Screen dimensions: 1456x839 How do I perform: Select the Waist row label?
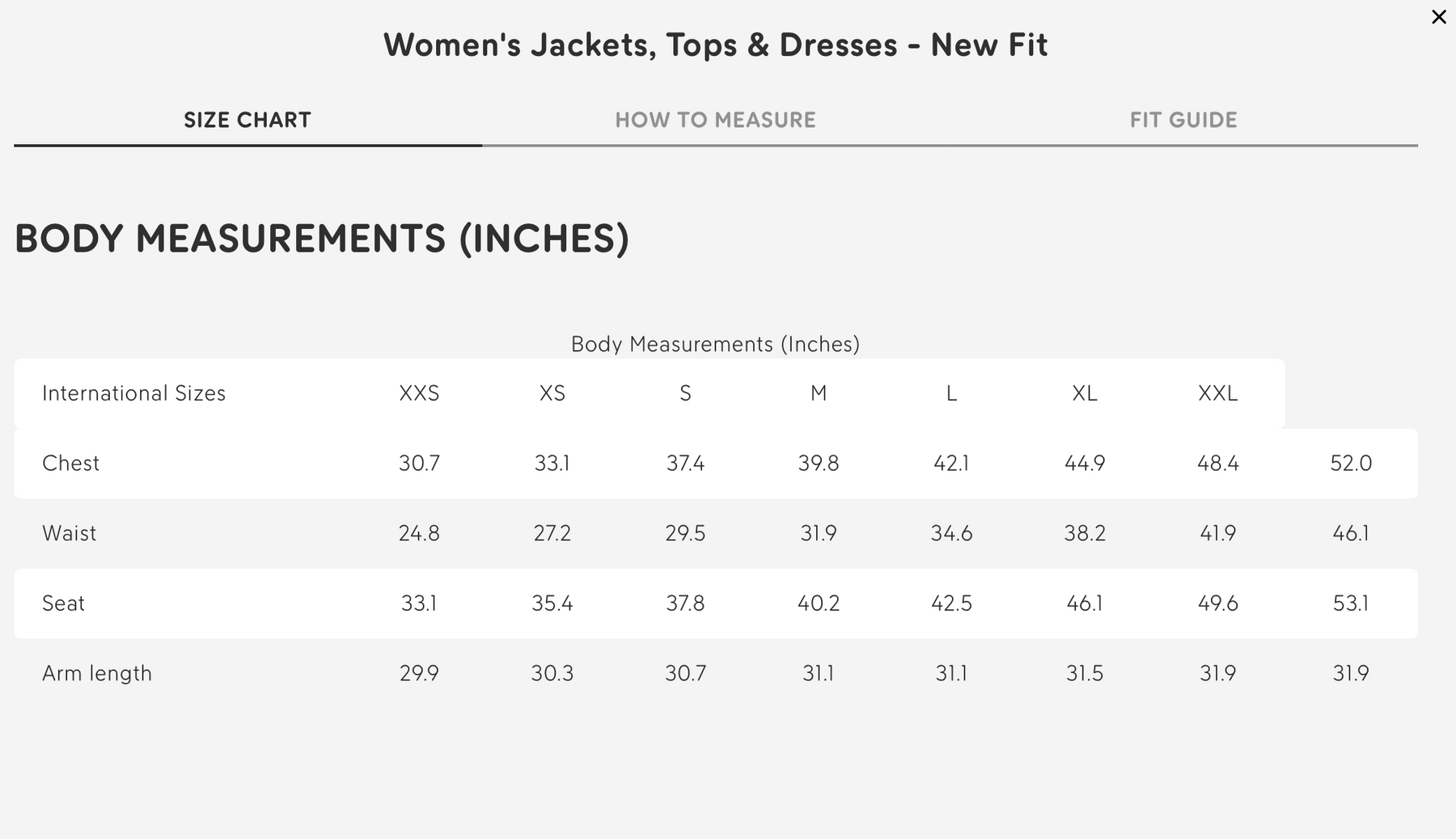pos(70,533)
